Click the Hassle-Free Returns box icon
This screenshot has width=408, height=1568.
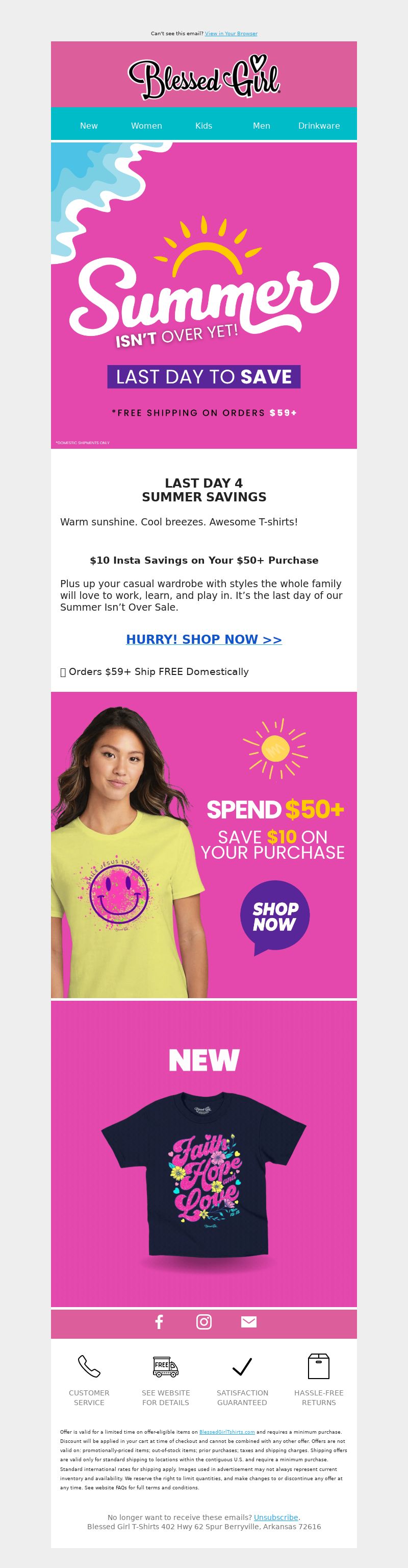tap(319, 1366)
